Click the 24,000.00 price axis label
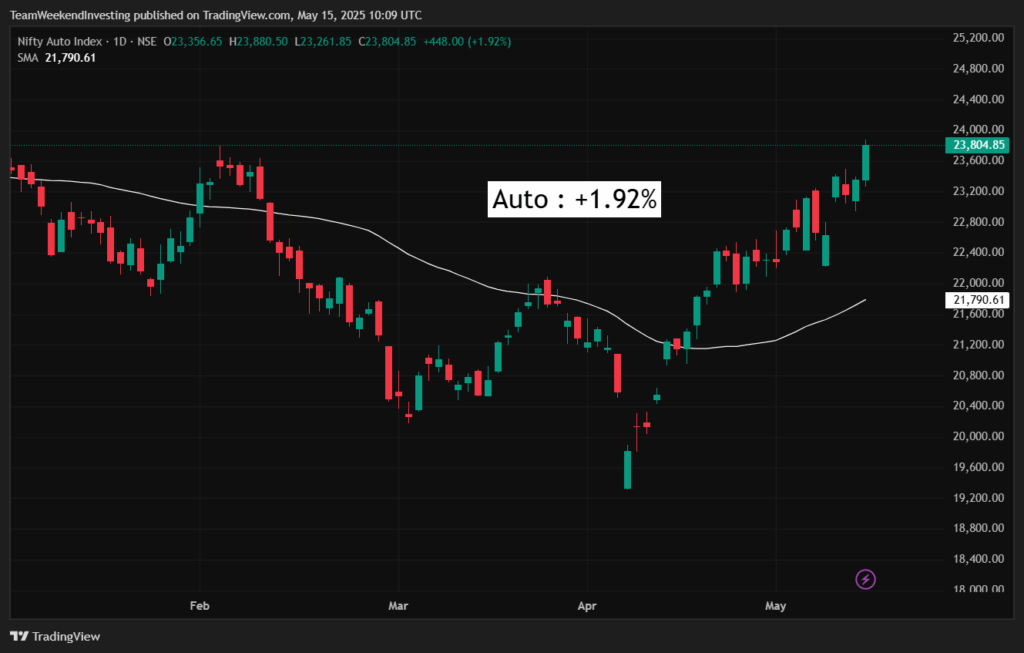Image resolution: width=1024 pixels, height=653 pixels. 978,129
